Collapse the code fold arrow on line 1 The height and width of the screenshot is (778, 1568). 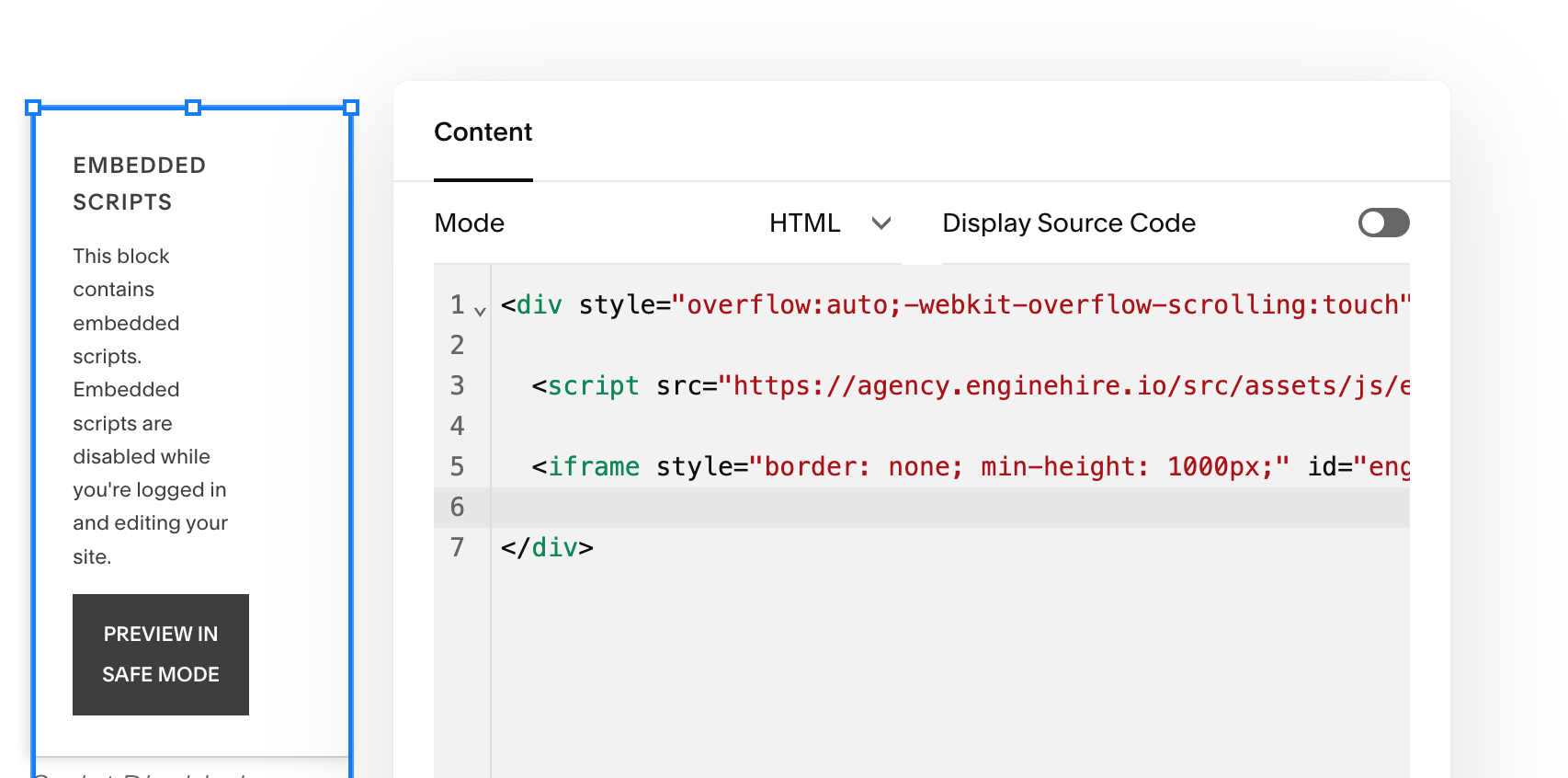click(480, 312)
